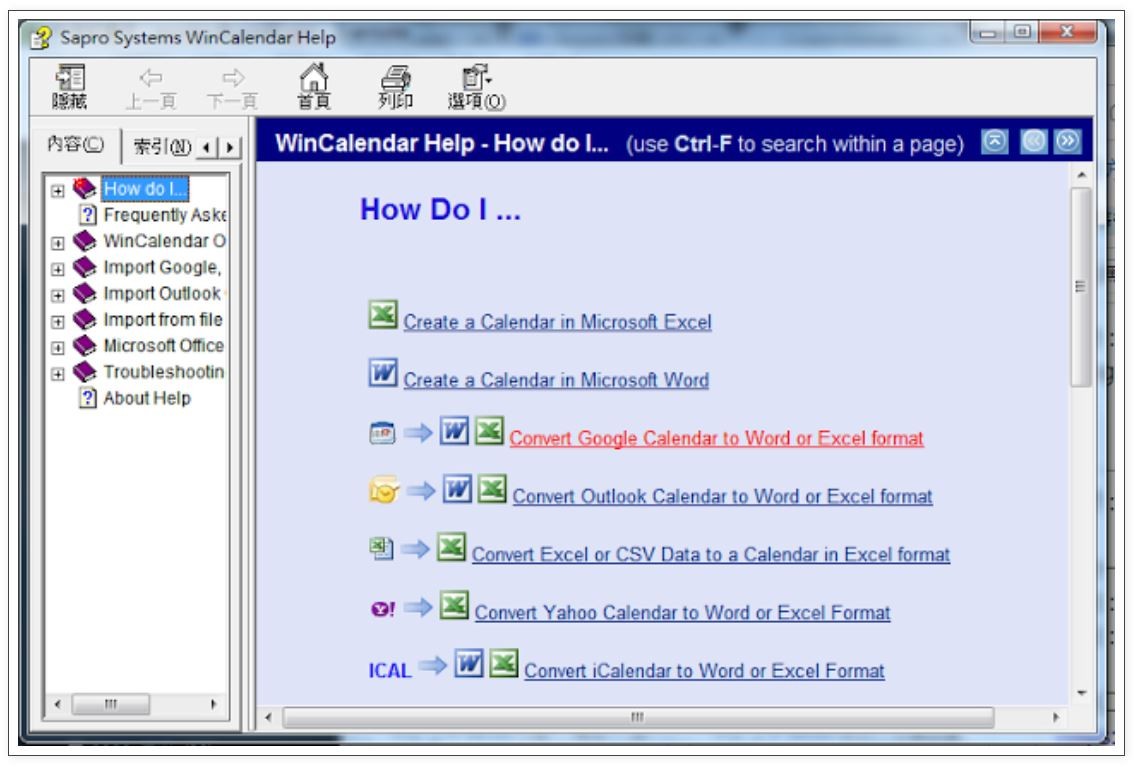Select Import Google, book in tree

tap(162, 268)
